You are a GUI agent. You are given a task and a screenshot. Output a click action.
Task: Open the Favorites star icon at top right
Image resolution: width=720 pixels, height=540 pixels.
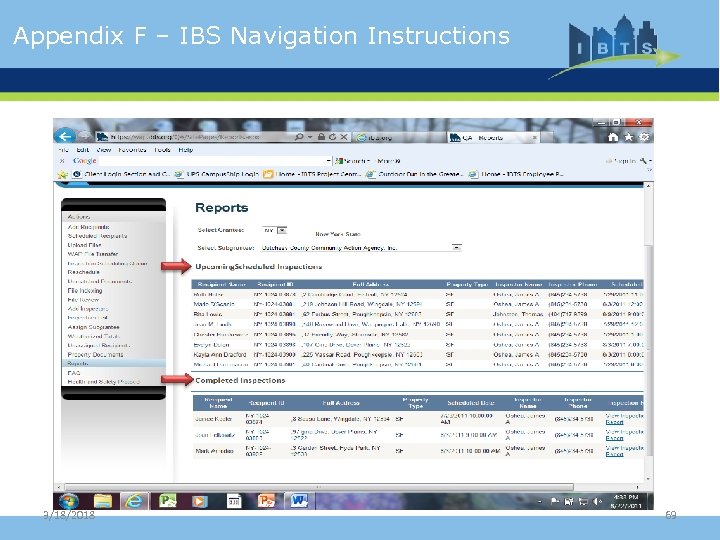629,137
